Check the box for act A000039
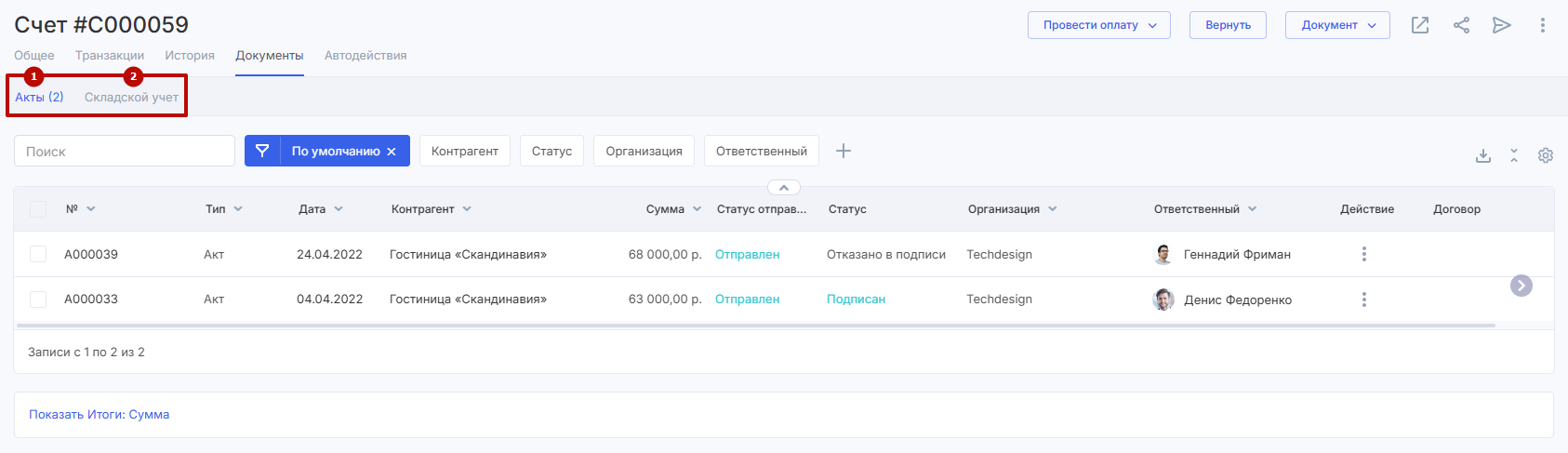Screen dimensions: 1568x453 pos(38,254)
